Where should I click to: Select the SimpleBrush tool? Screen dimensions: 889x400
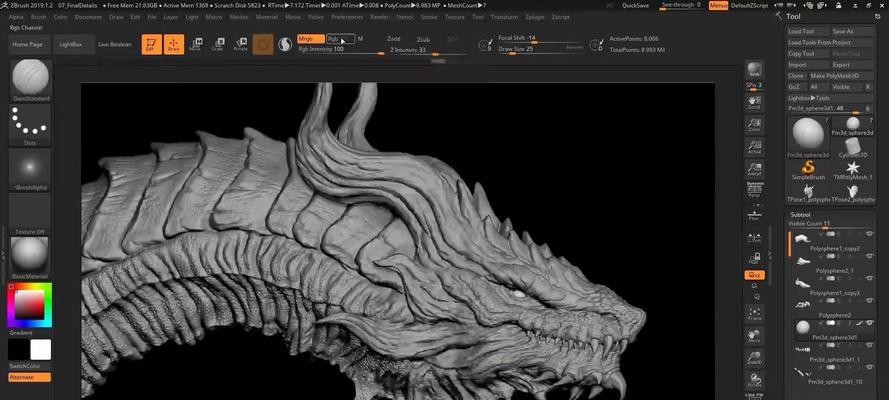[x=808, y=170]
